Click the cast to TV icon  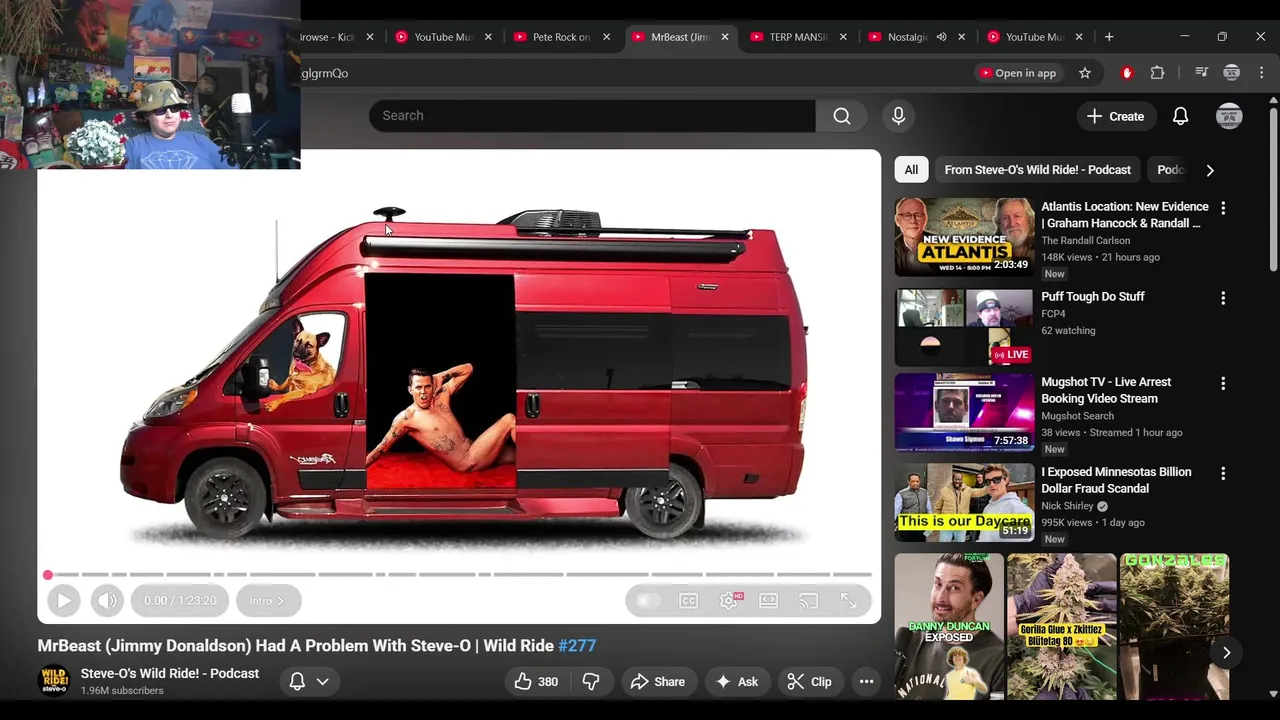pyautogui.click(x=808, y=601)
